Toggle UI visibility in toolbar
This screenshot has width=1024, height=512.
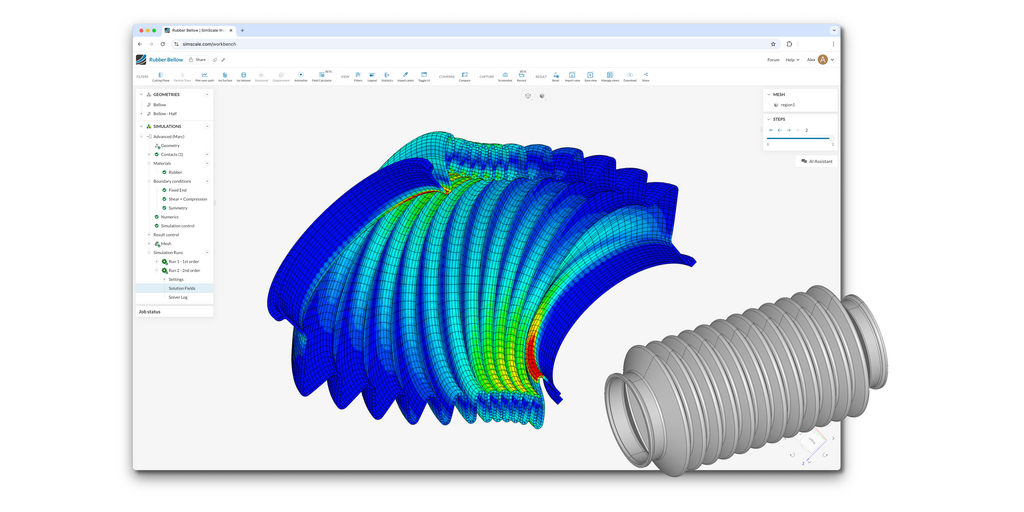424,76
